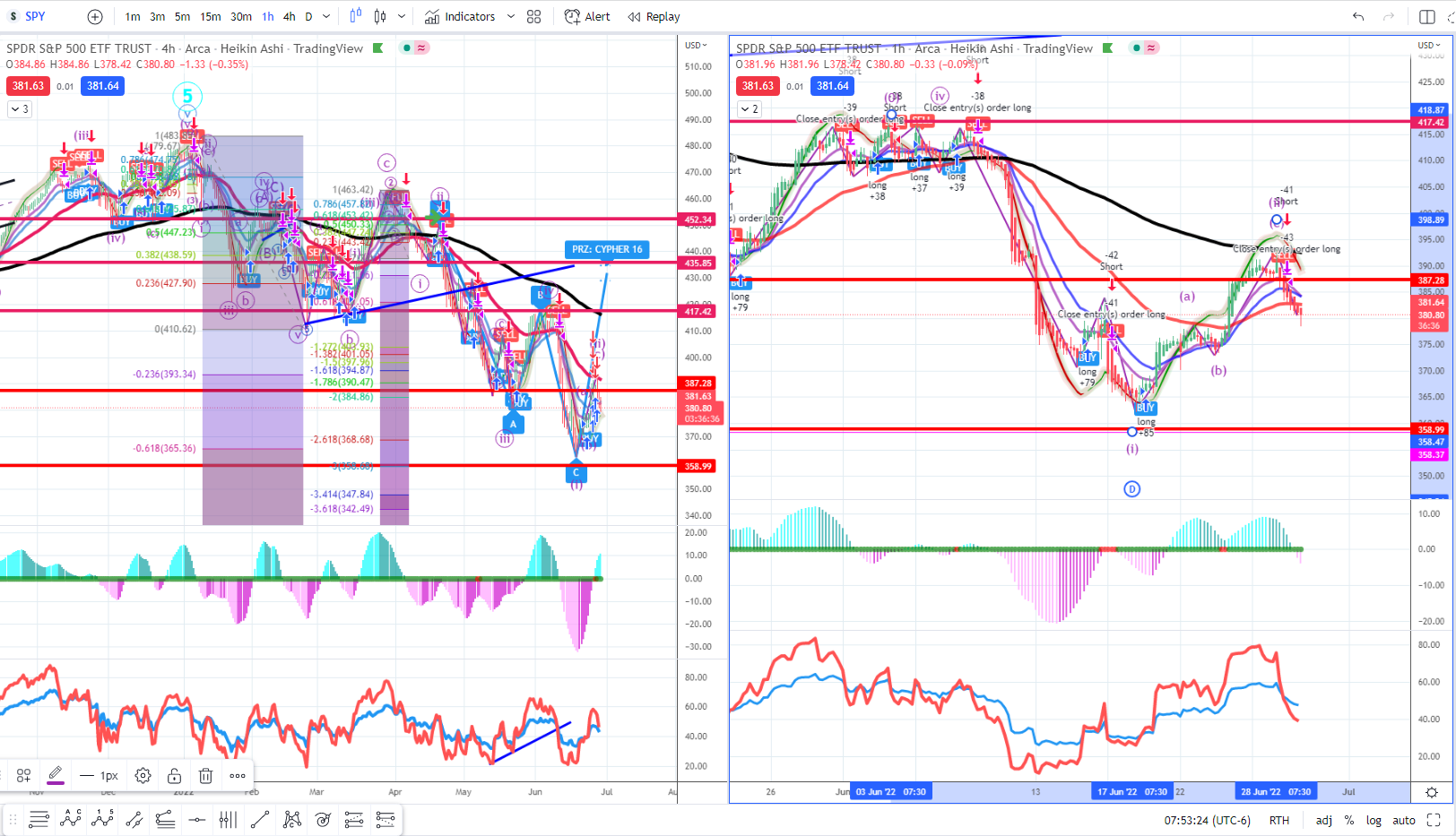Open indicator templates grid icon
Image resolution: width=1456 pixels, height=836 pixels.
coord(534,16)
